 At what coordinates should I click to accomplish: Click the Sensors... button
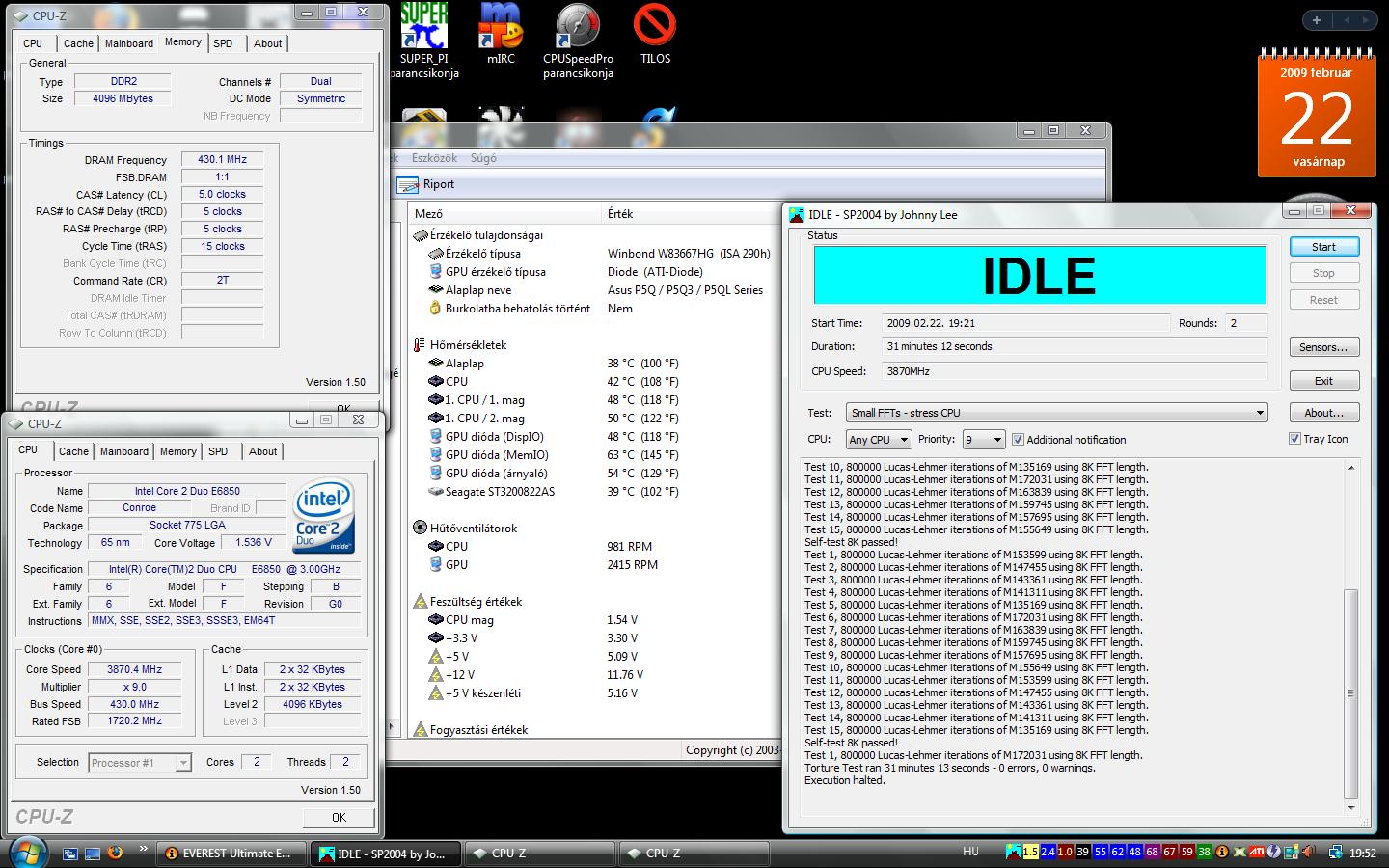point(1323,347)
